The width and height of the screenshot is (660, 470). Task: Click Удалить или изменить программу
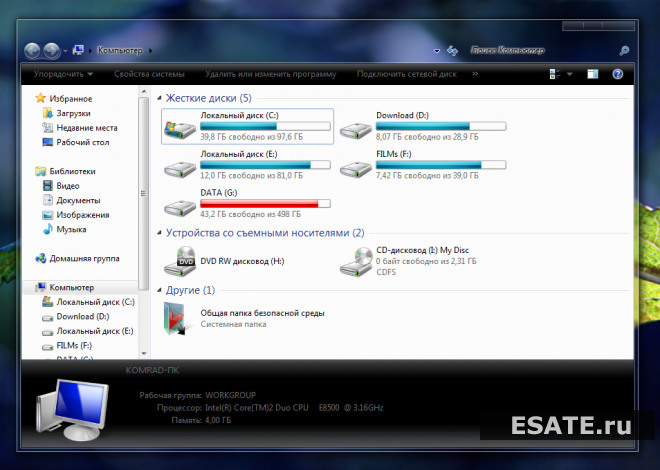pyautogui.click(x=271, y=74)
